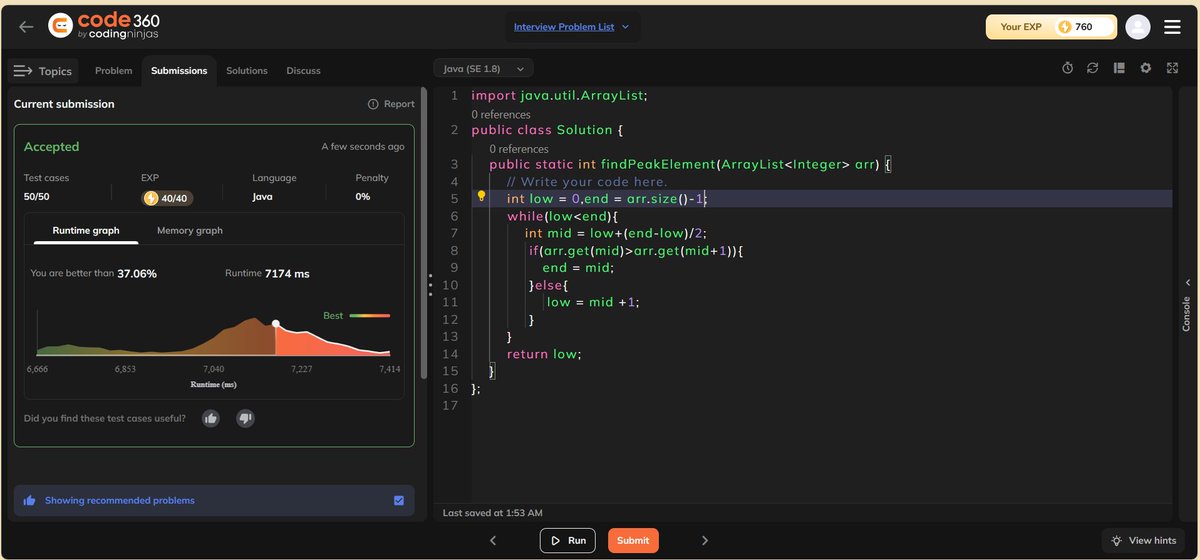
Task: Run the code
Action: point(567,540)
